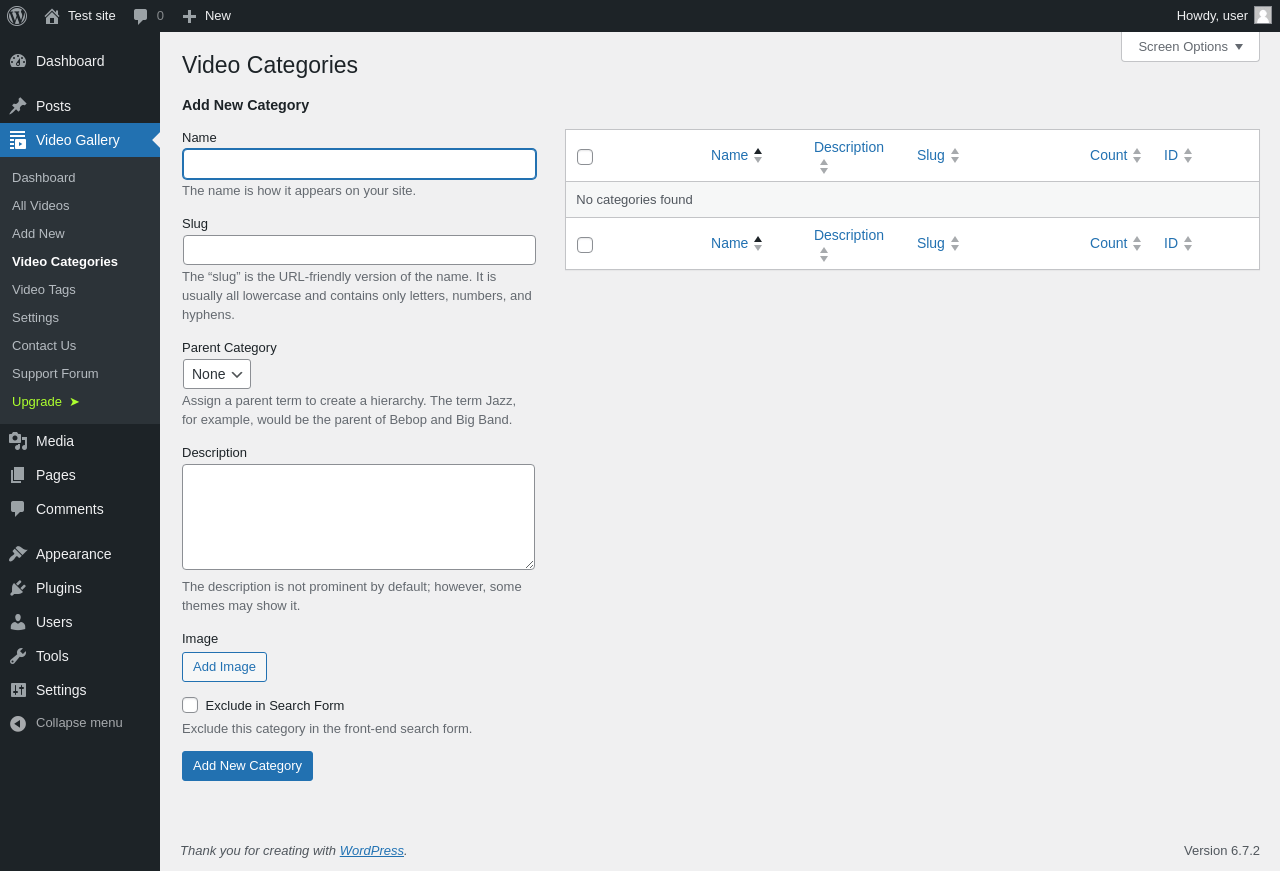Click the Tools wrench icon

coord(18,656)
